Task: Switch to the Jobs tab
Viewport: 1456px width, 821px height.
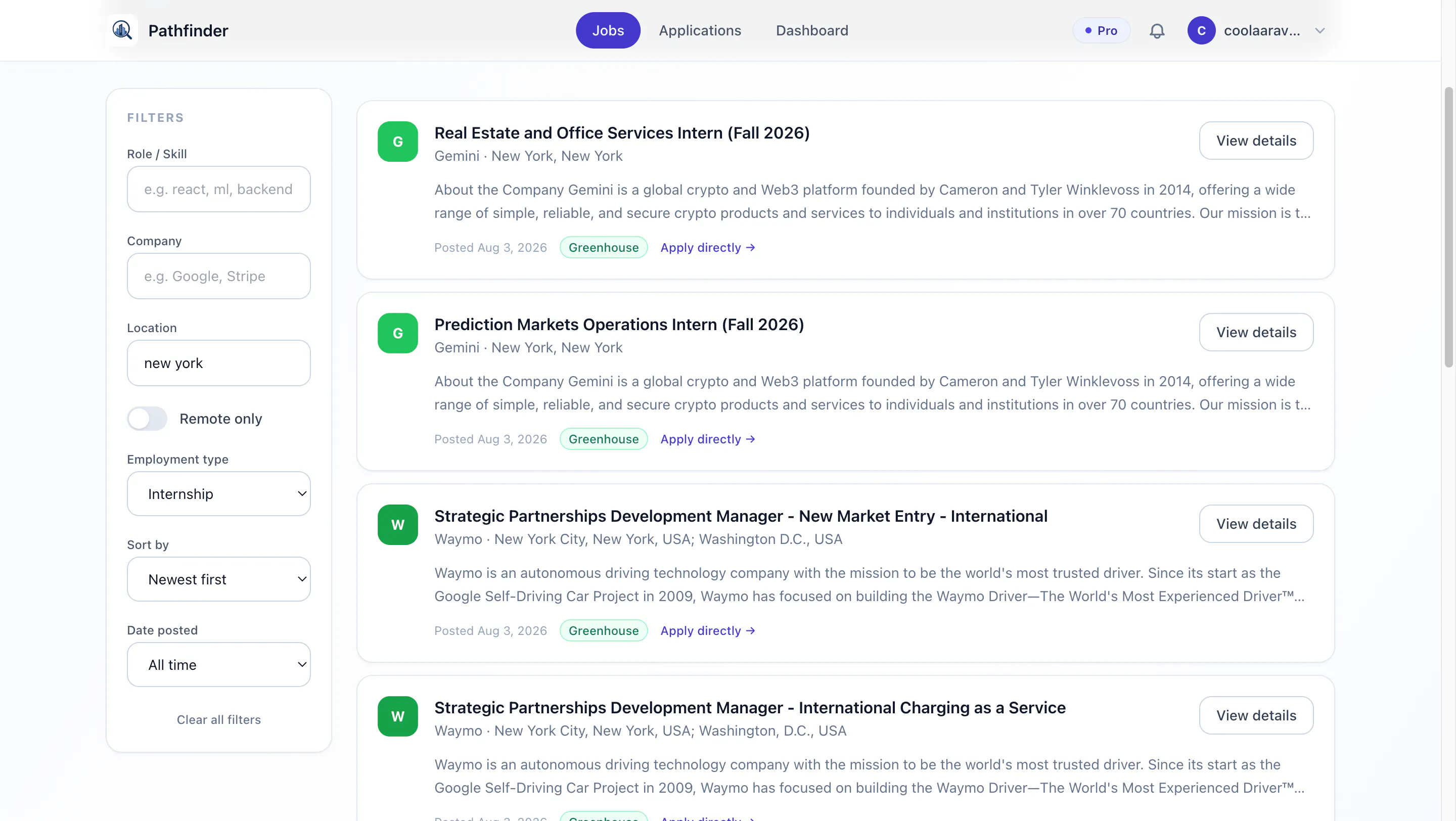Action: tap(608, 30)
